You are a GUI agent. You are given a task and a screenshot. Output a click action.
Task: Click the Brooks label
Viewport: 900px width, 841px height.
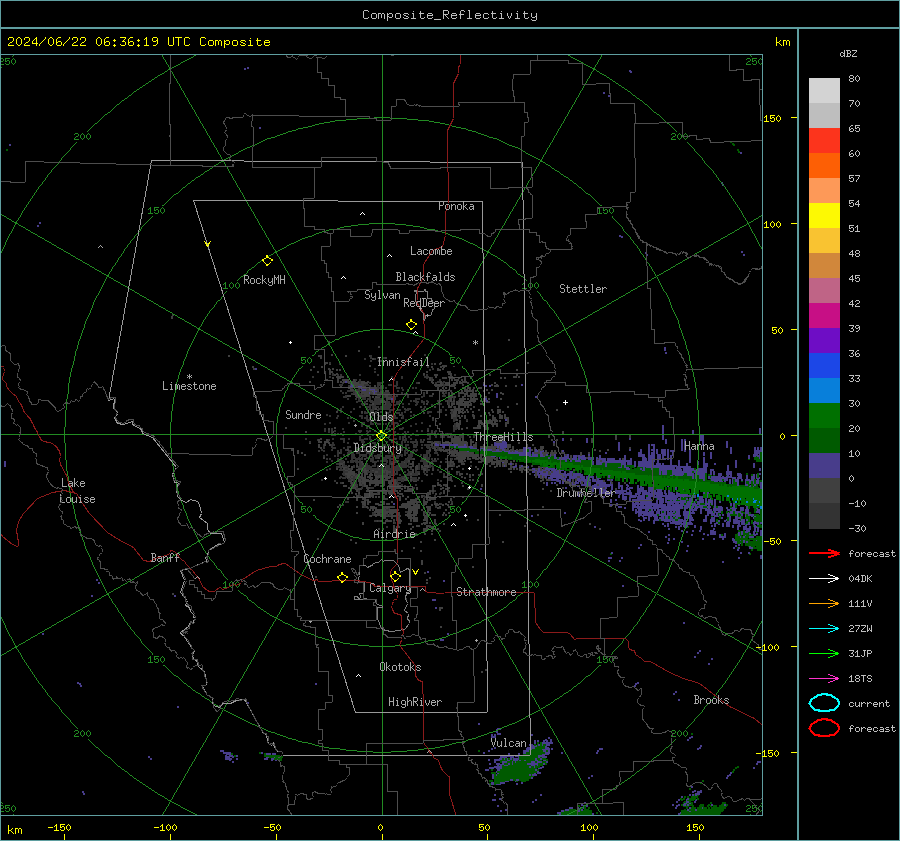711,700
